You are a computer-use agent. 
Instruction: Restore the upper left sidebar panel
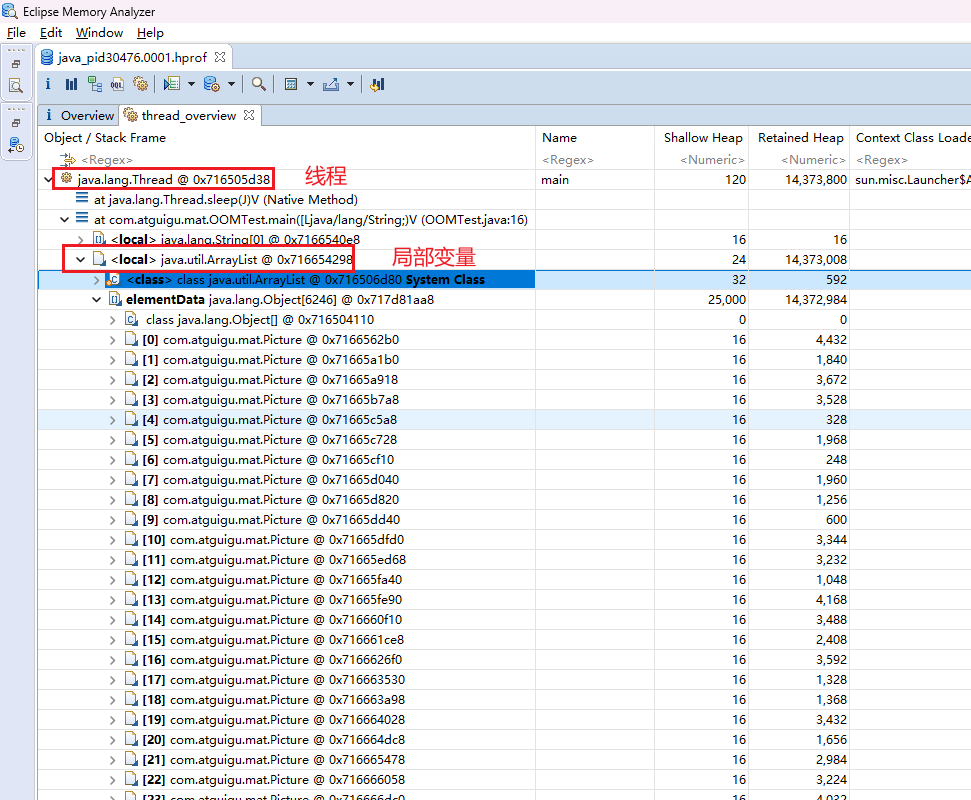pyautogui.click(x=16, y=64)
